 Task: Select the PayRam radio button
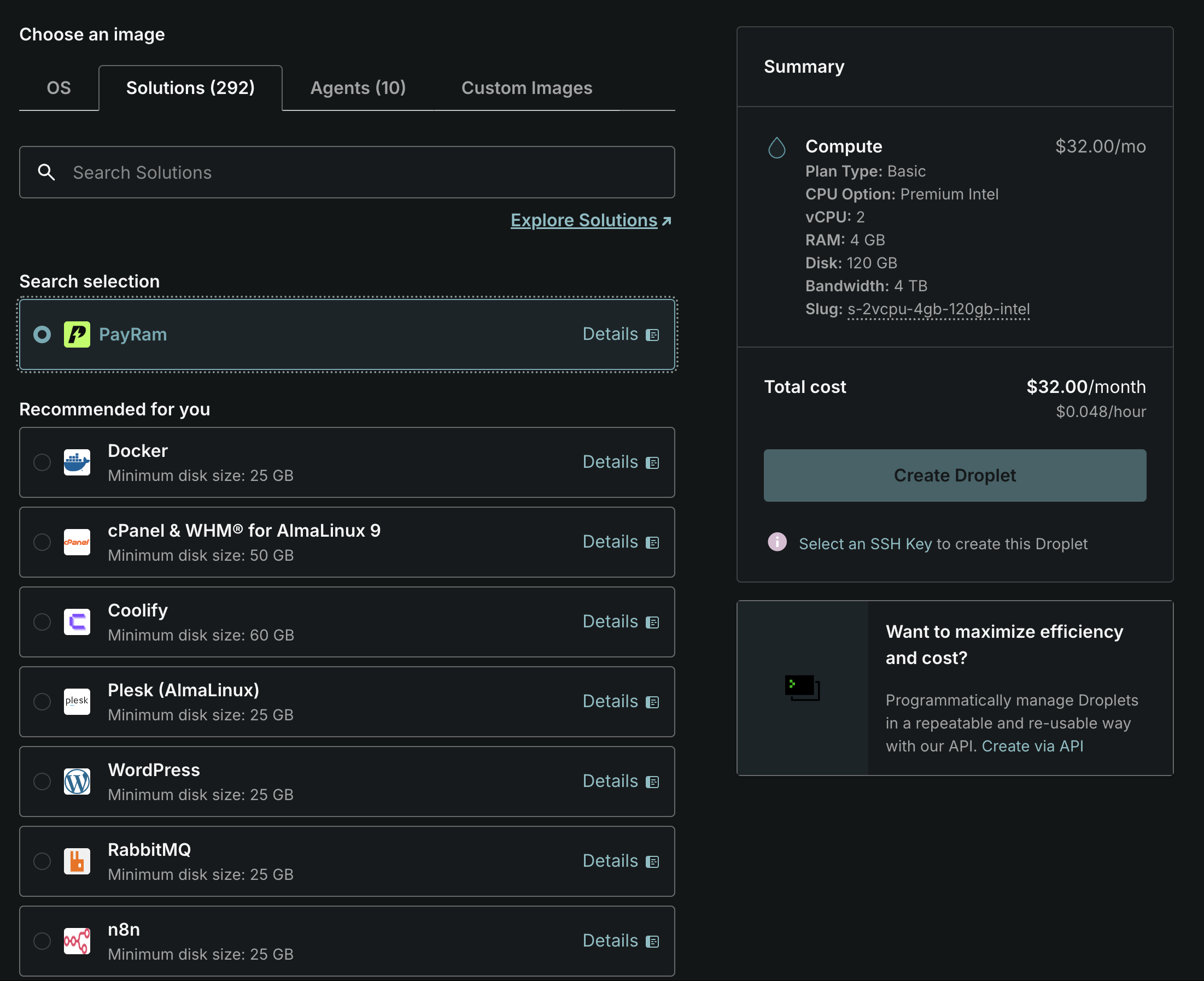pyautogui.click(x=42, y=334)
